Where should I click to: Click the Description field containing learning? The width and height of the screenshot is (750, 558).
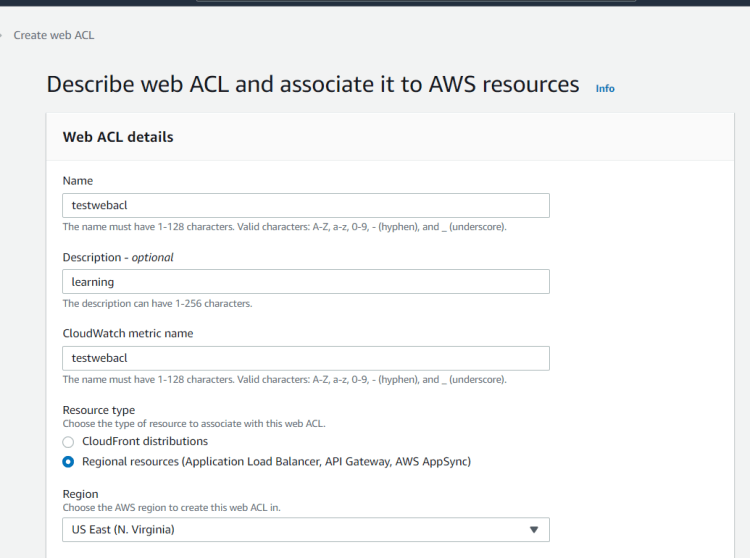tap(305, 282)
